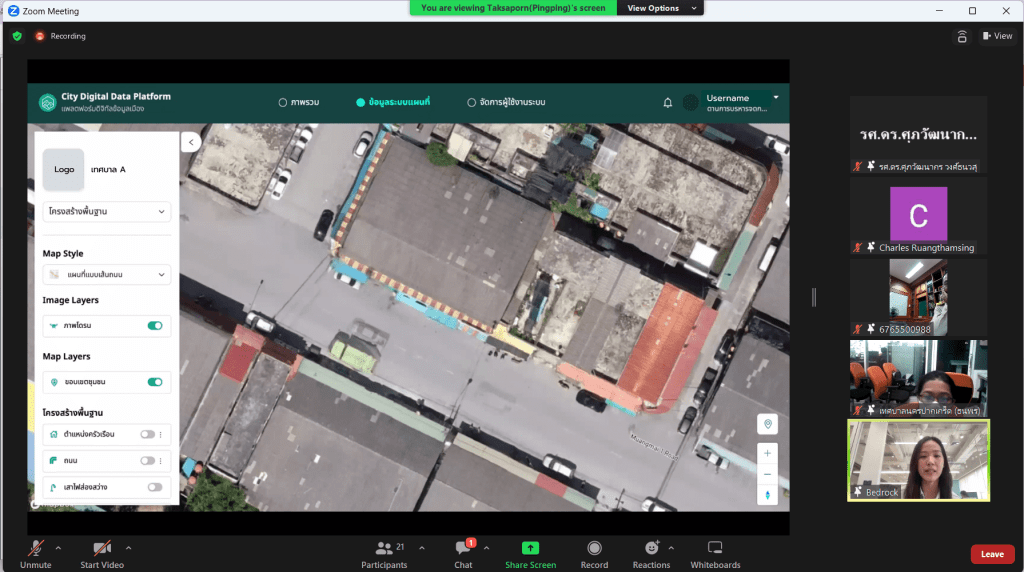Click the Image Layers section heading
Screen dimensions: 1024x572
point(71,300)
